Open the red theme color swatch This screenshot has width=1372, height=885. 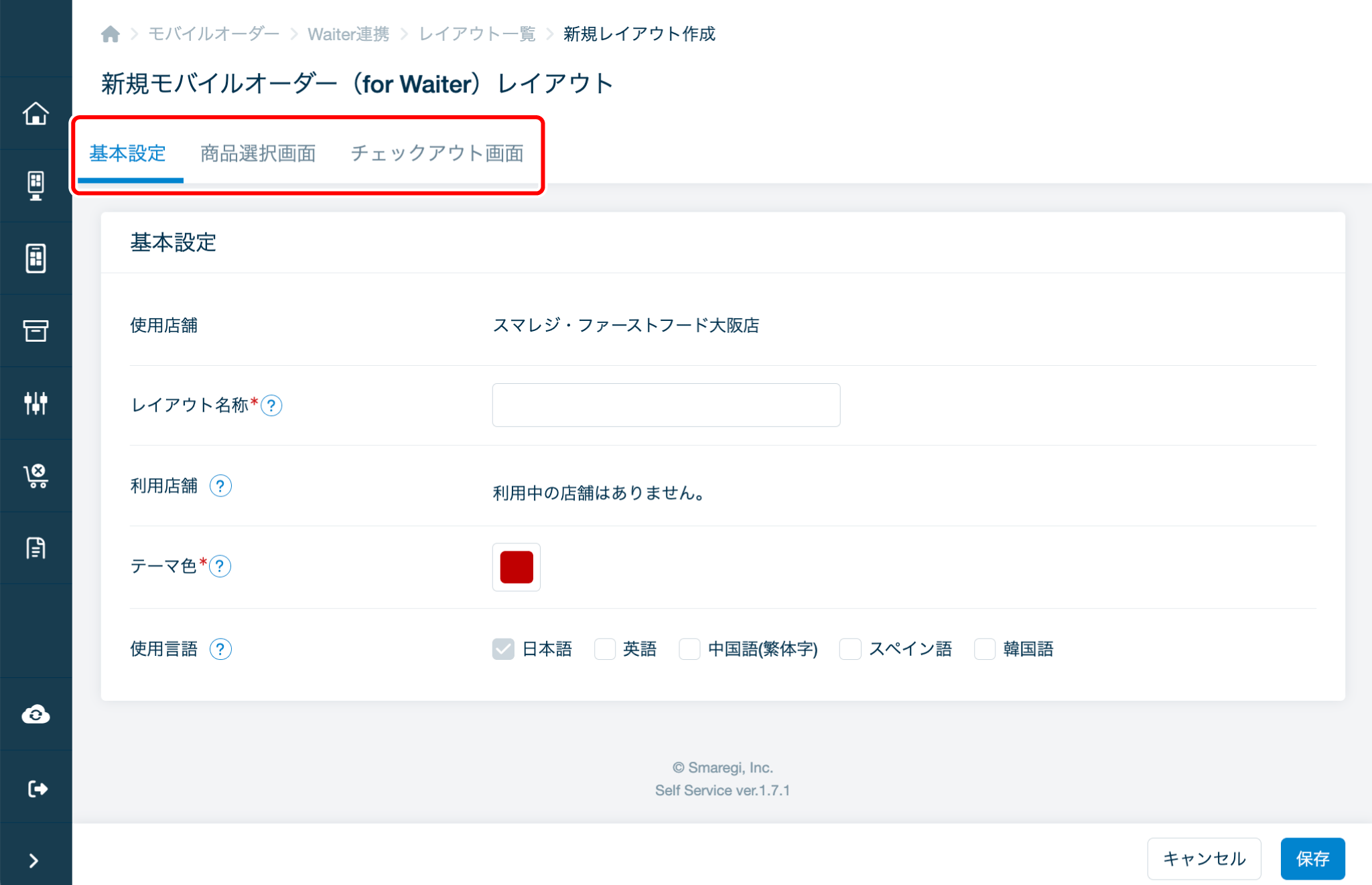click(x=516, y=567)
